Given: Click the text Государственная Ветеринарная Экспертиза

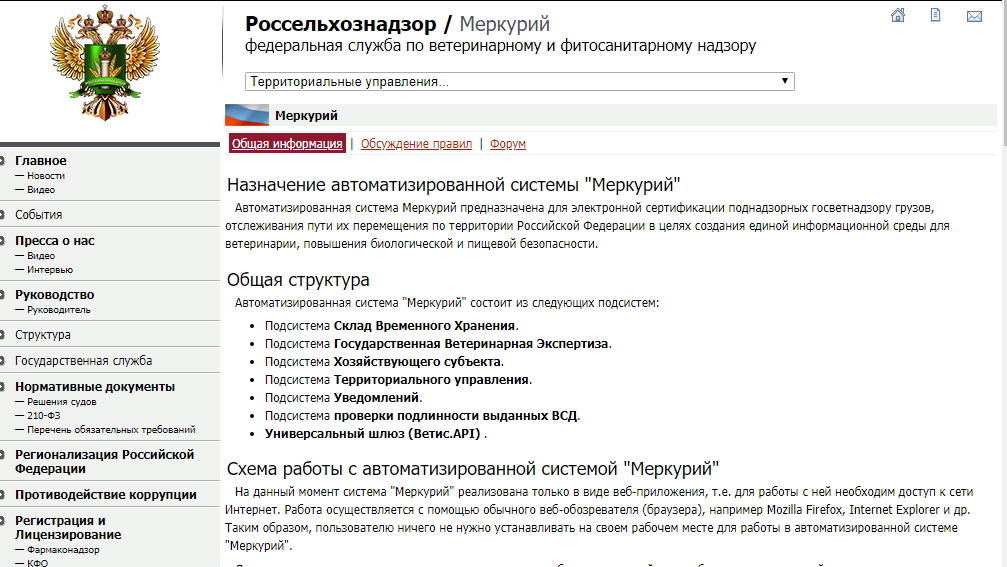Looking at the screenshot, I should [471, 344].
